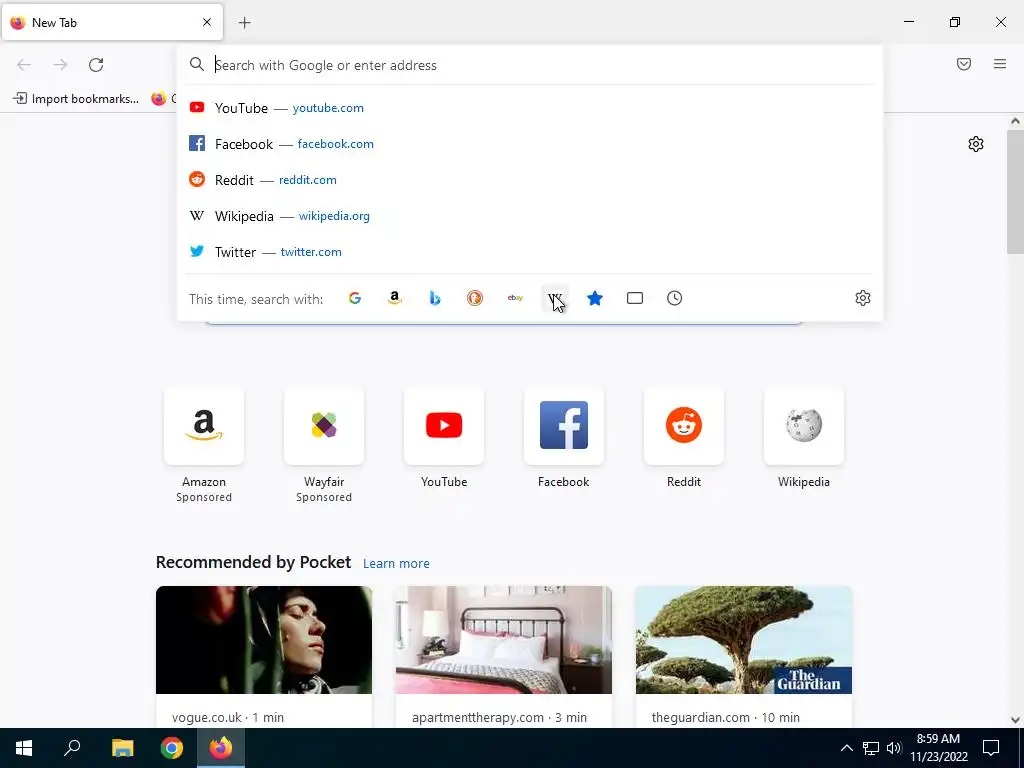1024x768 pixels.
Task: Search this time with Google icon
Action: [x=355, y=298]
